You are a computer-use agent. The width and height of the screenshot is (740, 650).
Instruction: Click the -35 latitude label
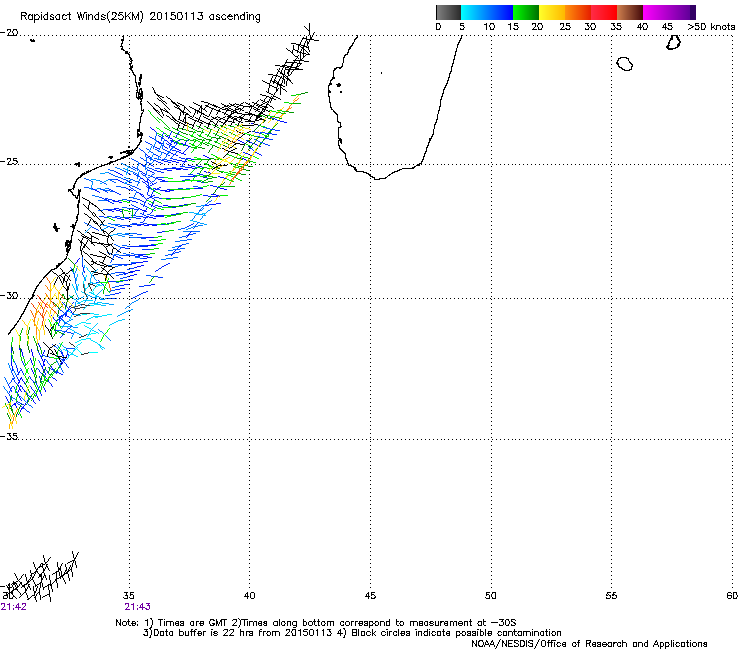9,436
